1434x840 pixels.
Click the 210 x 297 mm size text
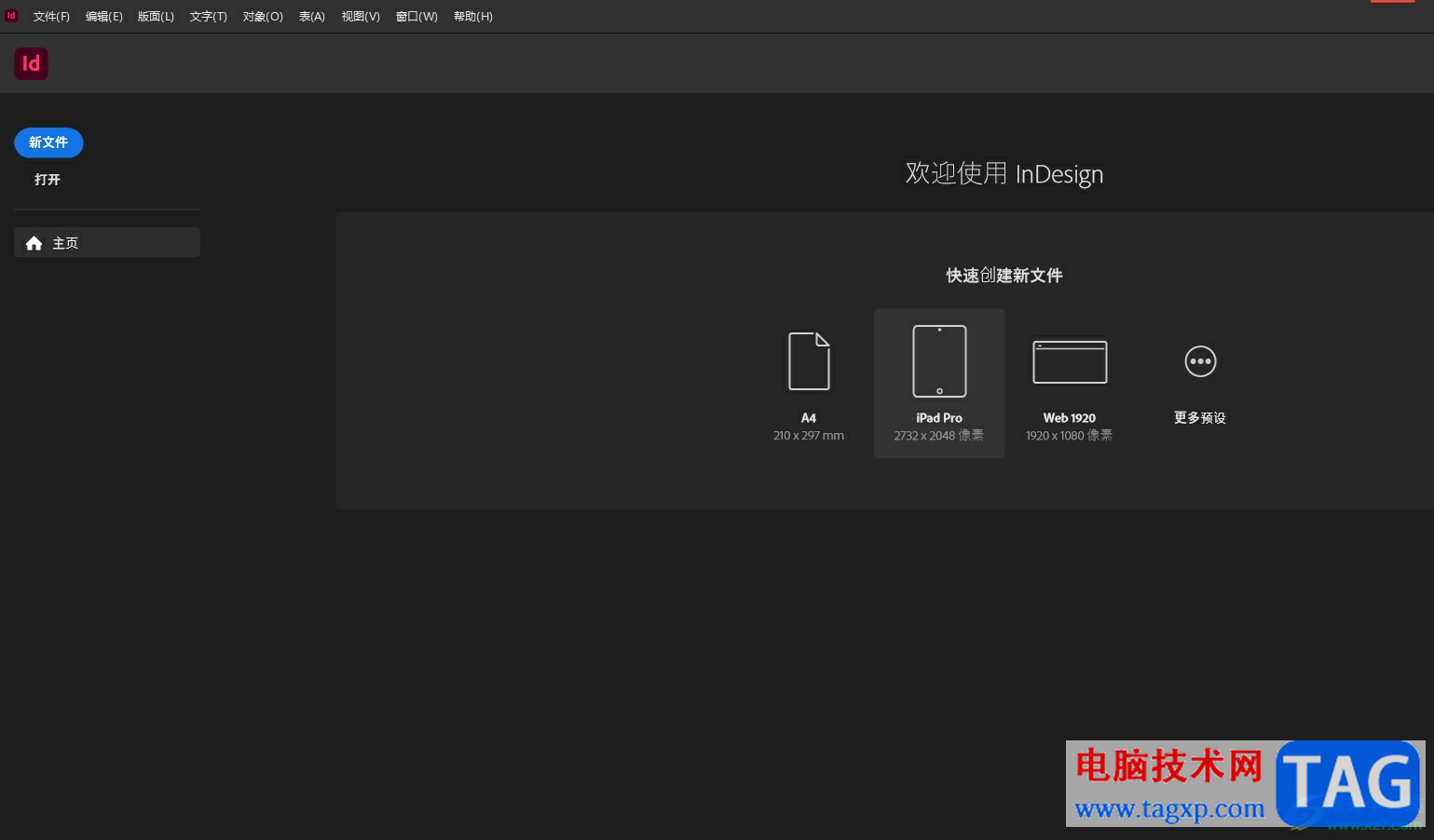click(809, 436)
